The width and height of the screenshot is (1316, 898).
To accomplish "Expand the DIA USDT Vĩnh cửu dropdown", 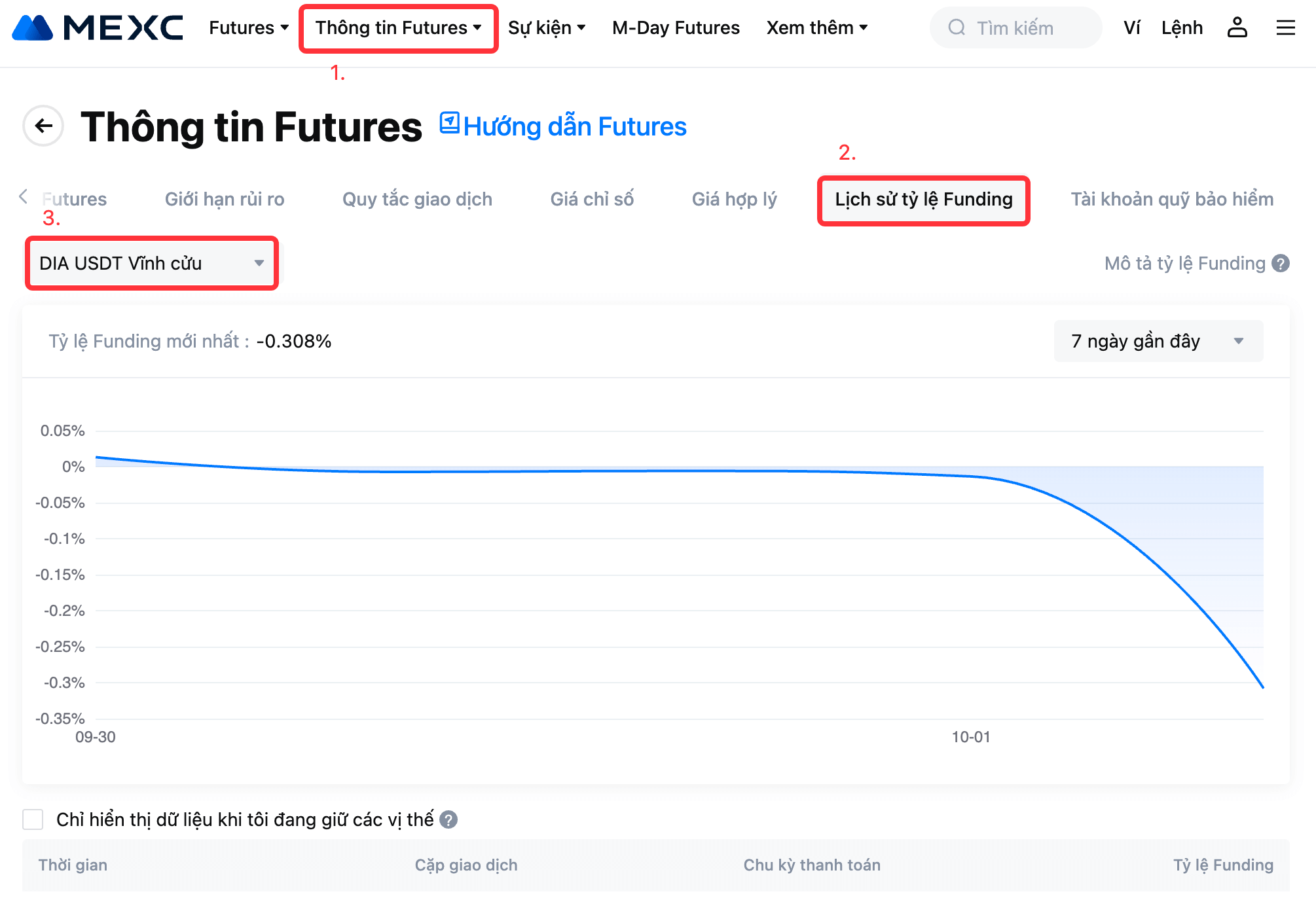I will click(x=151, y=263).
